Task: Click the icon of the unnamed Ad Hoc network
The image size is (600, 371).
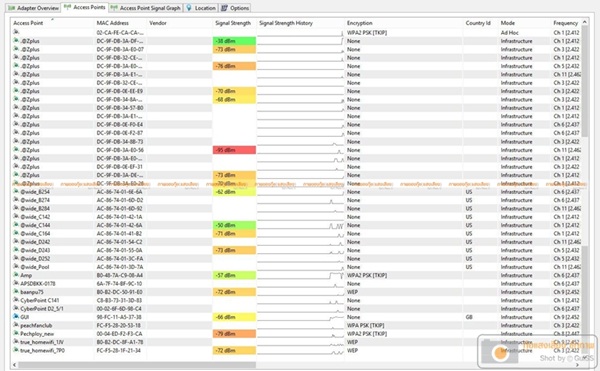Action: (16, 32)
